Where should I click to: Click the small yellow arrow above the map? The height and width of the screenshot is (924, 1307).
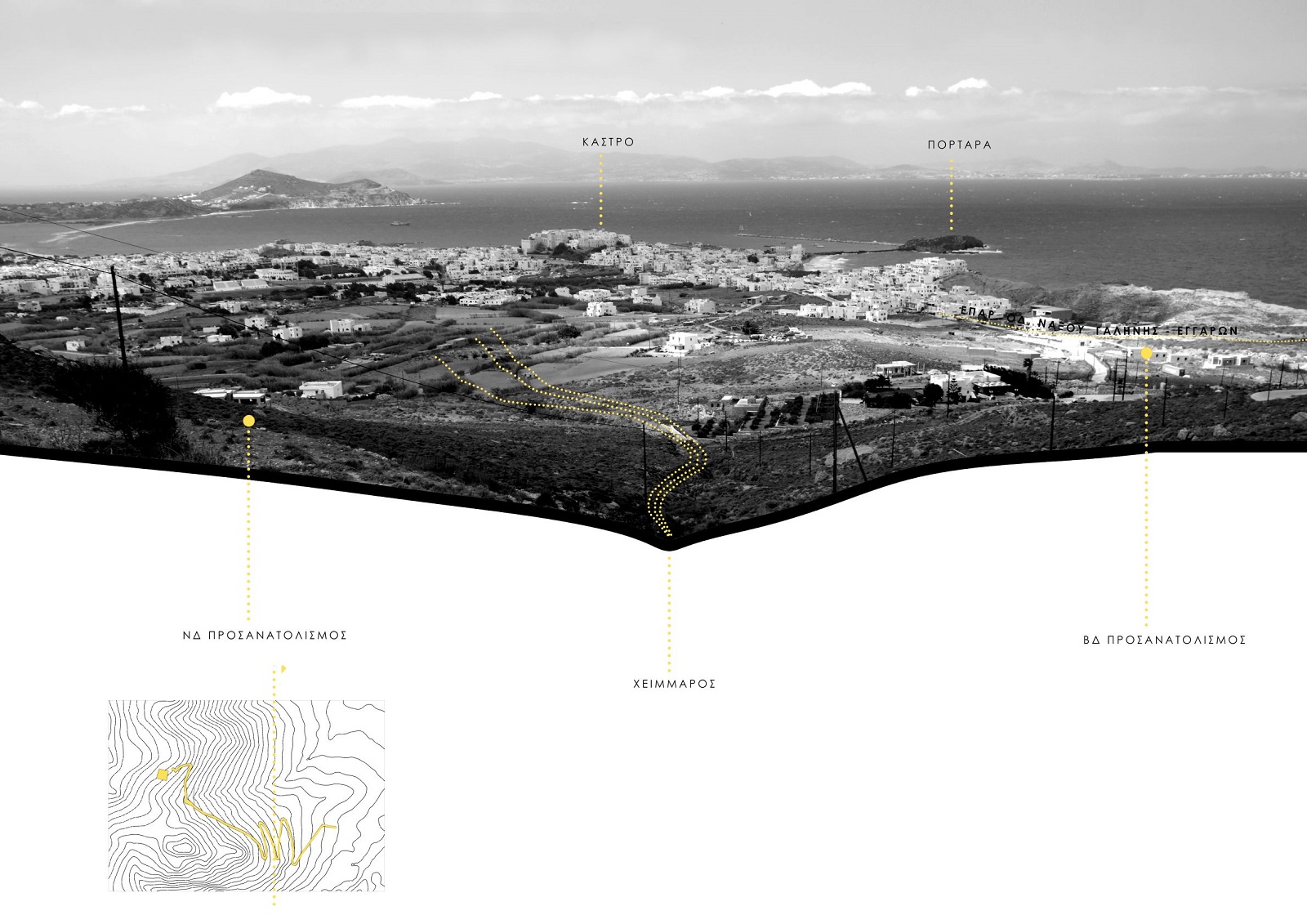point(283,668)
